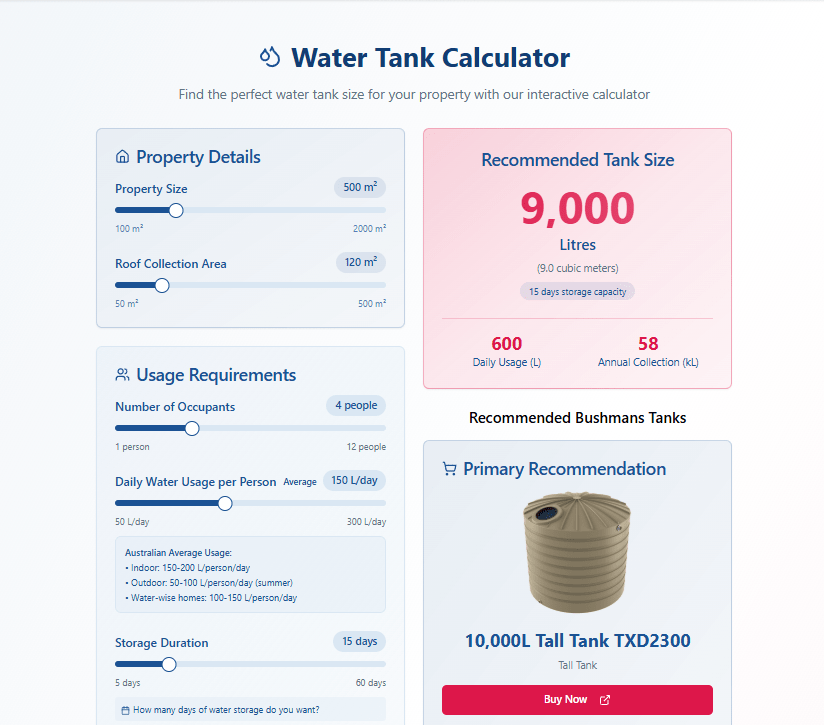Select the 4 people occupants badge
This screenshot has height=725, width=824.
(x=355, y=405)
